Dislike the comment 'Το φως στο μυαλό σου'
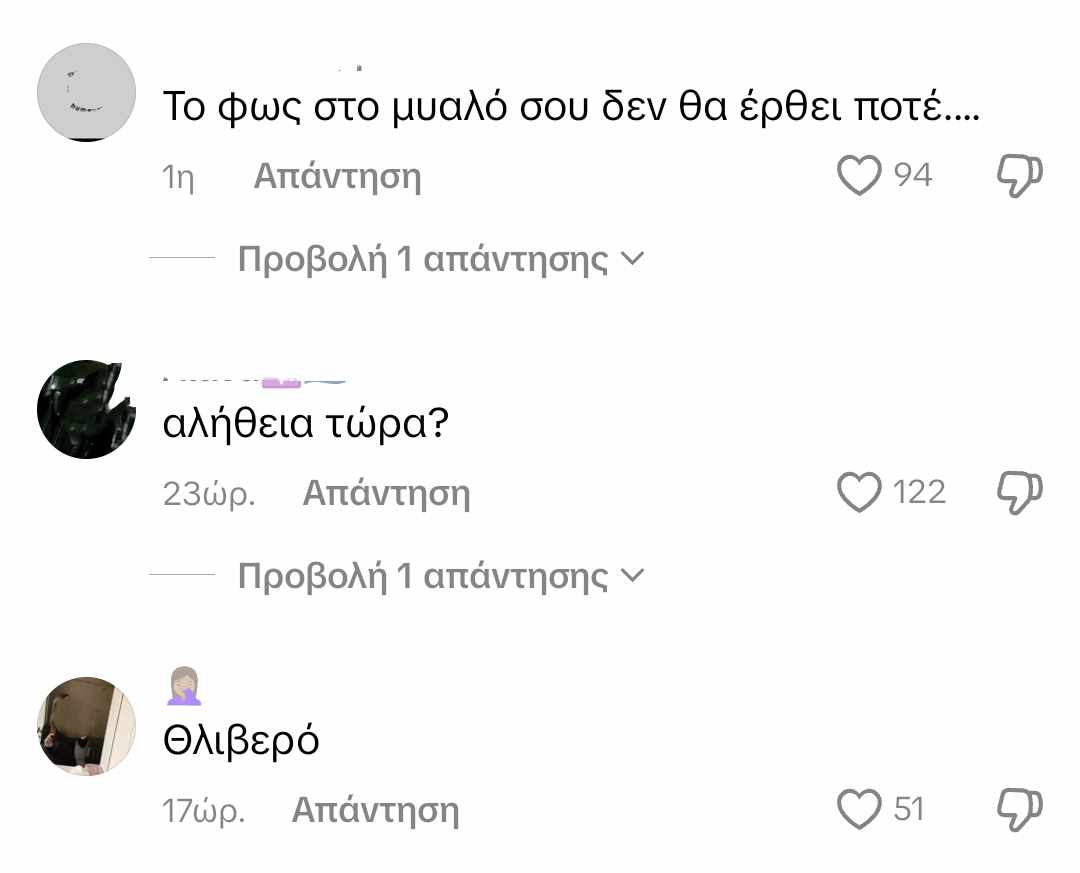Viewport: 1080px width, 873px height. click(1020, 175)
